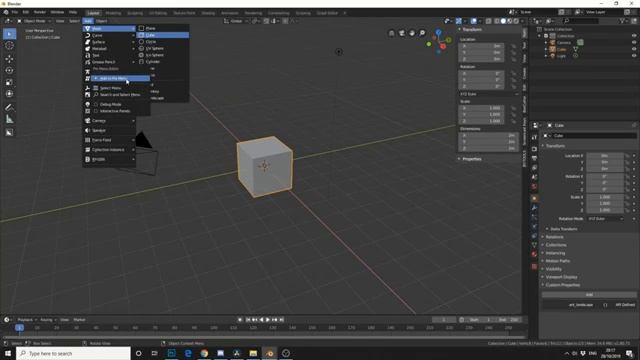This screenshot has width=640, height=360.
Task: Open the Object properties tab icon
Action: click(534, 198)
